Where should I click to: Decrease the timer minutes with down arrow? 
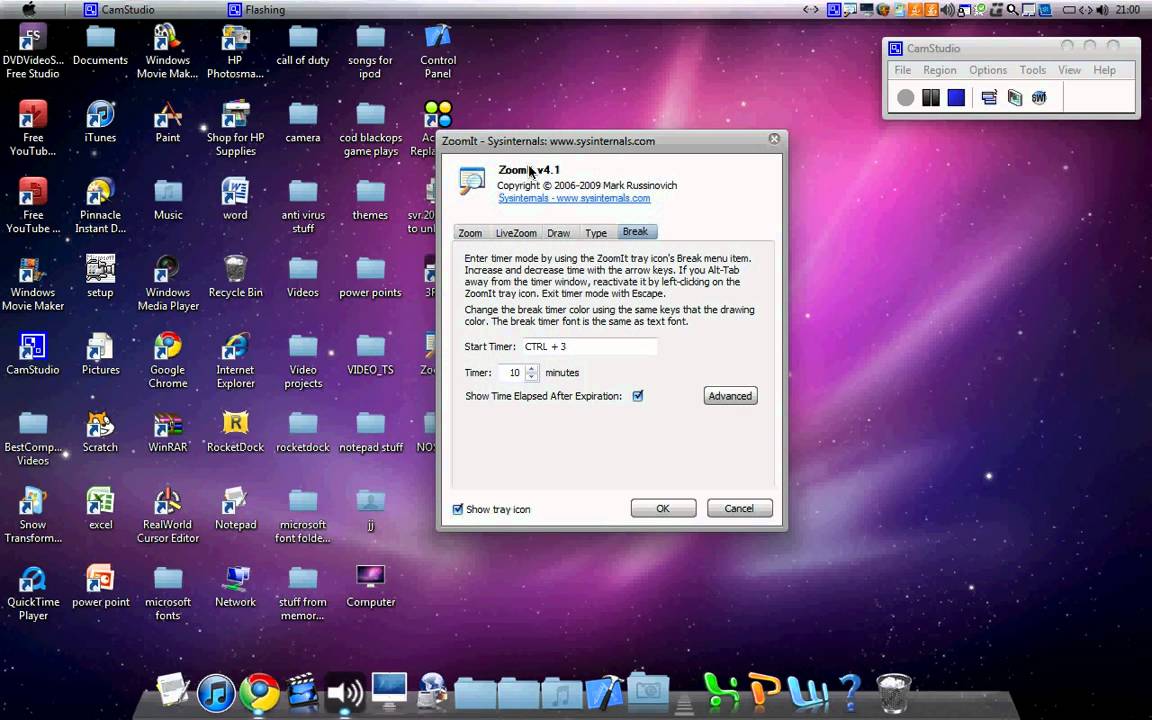532,377
